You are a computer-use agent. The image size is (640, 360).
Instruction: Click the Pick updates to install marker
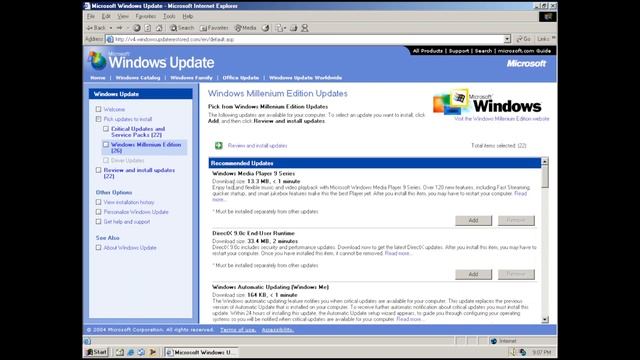[x=98, y=119]
